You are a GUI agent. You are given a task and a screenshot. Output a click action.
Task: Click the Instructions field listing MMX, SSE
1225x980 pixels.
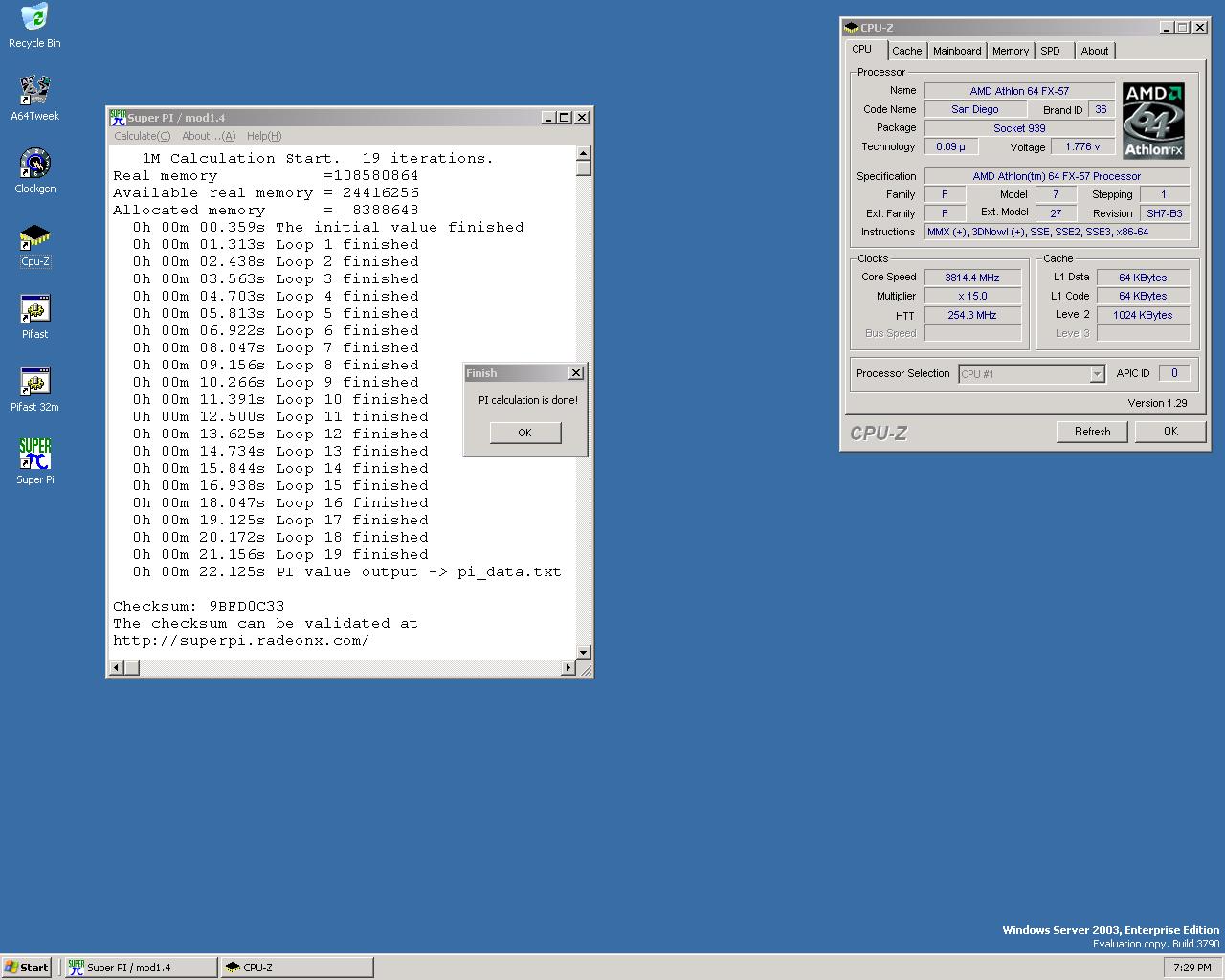point(1057,232)
